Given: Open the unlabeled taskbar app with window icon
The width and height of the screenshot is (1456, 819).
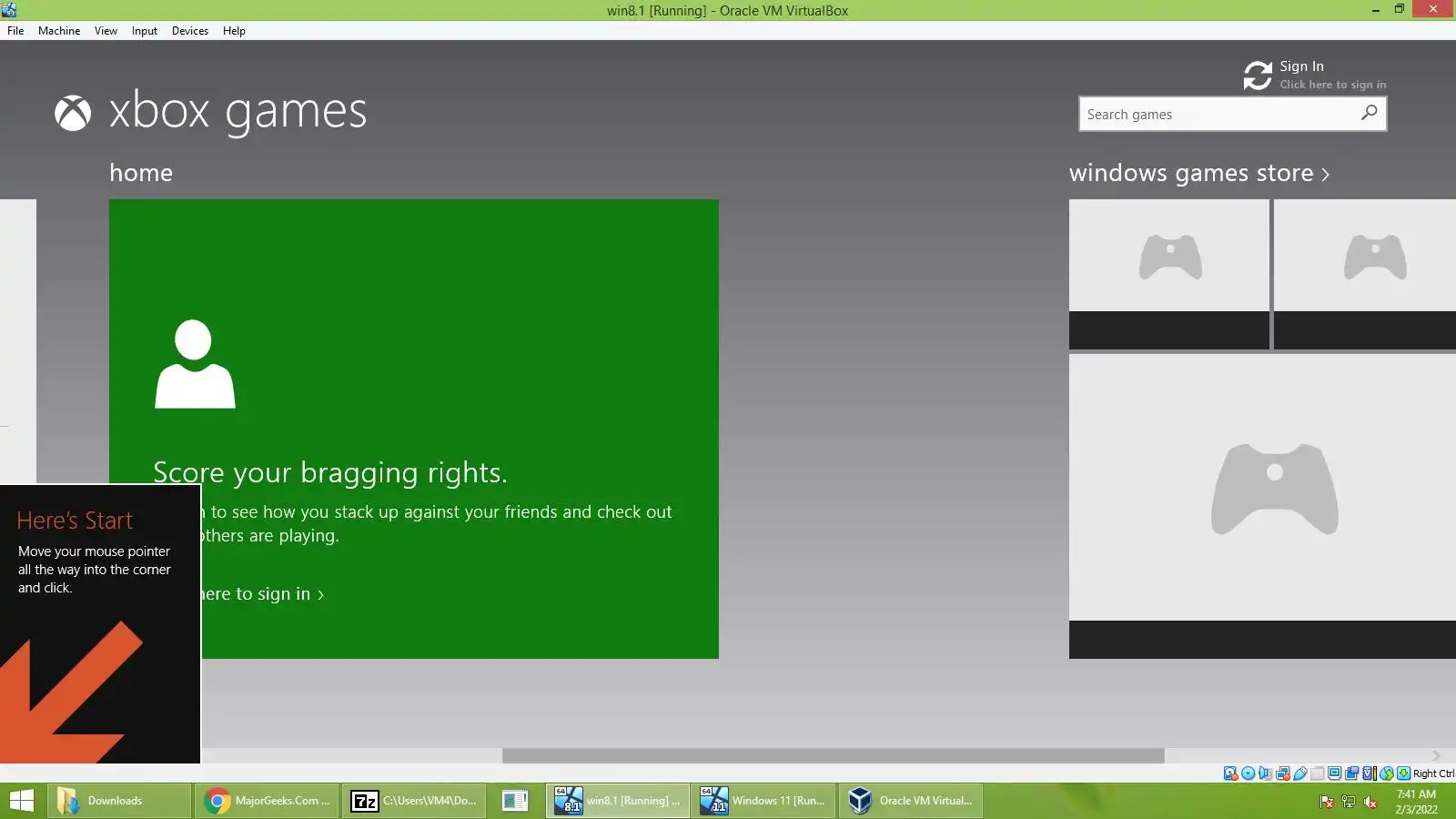Looking at the screenshot, I should click(x=515, y=801).
